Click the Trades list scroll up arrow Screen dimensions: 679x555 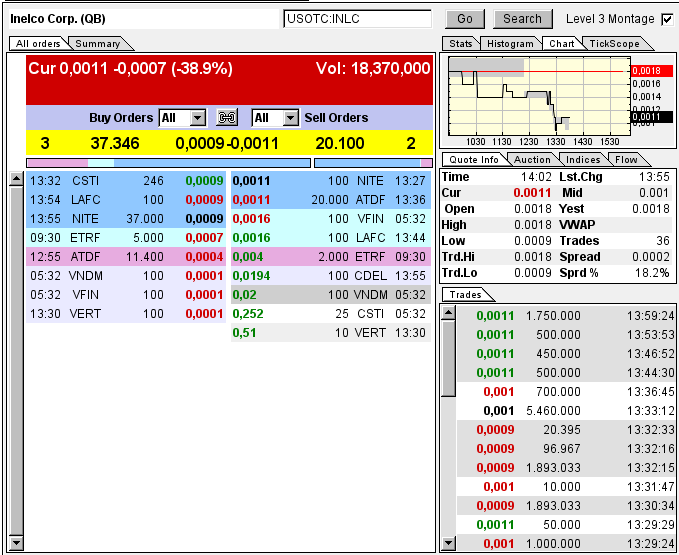pos(449,312)
